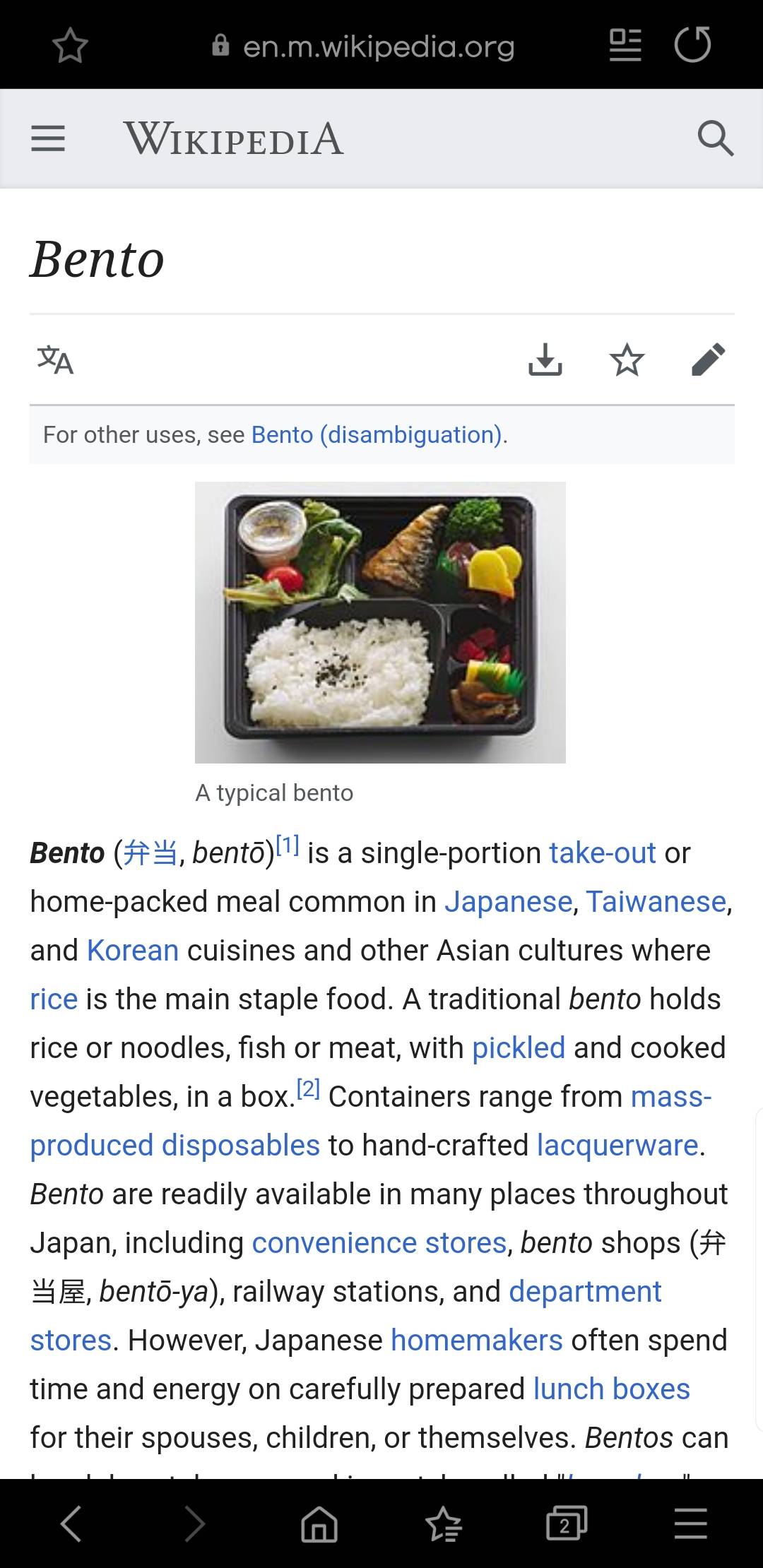
Task: Tap the typical bento photo thumbnail
Action: 380,622
